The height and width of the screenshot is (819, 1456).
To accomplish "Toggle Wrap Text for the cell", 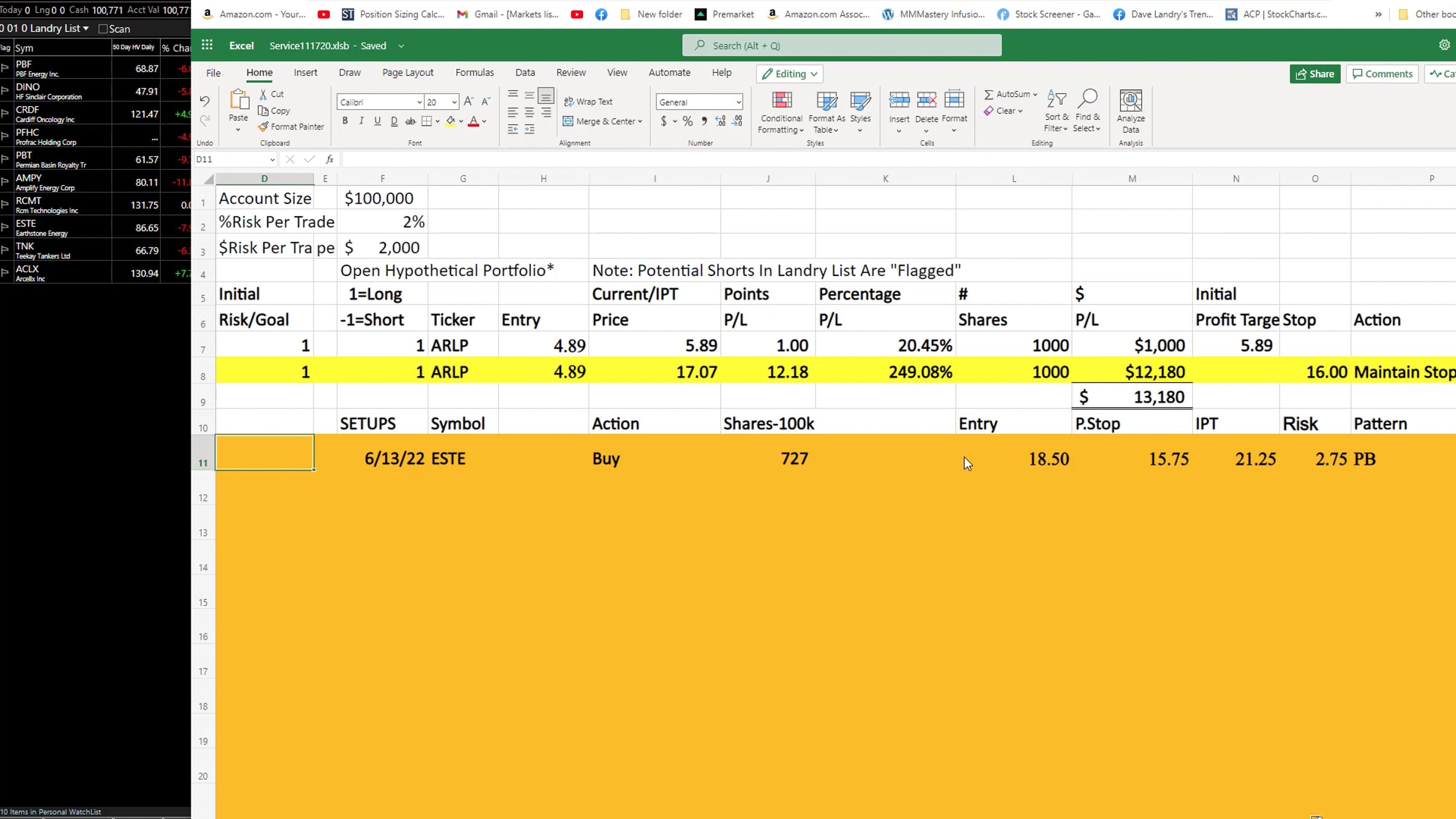I will click(588, 101).
